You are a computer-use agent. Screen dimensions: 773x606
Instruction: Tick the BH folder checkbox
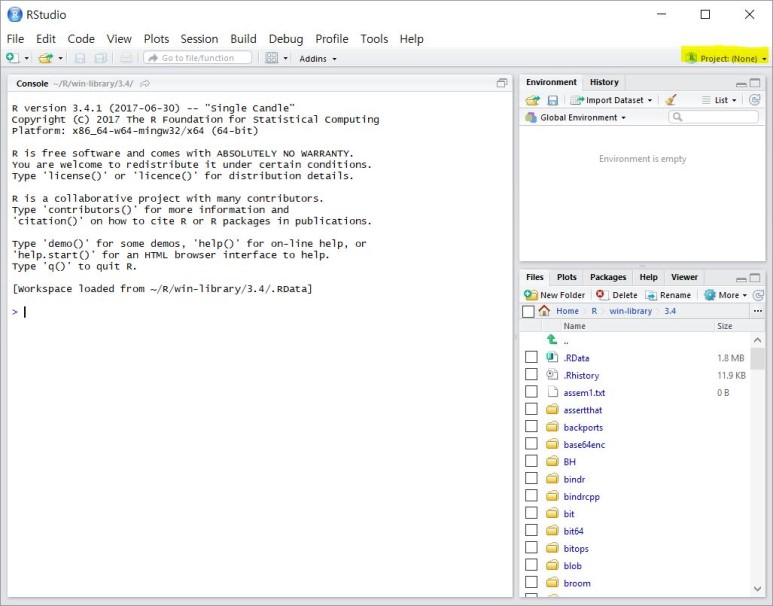[x=531, y=461]
